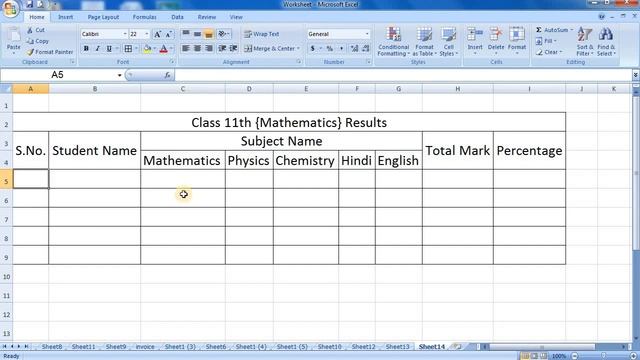Select column H header
640x360 pixels.
(x=458, y=89)
